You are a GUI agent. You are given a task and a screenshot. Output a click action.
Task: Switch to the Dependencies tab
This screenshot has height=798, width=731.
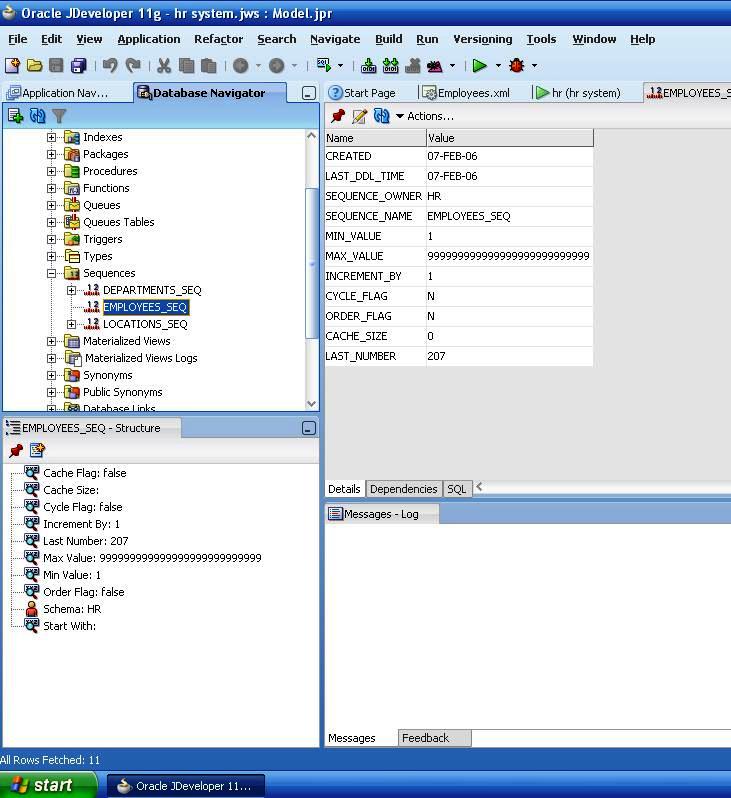[403, 489]
